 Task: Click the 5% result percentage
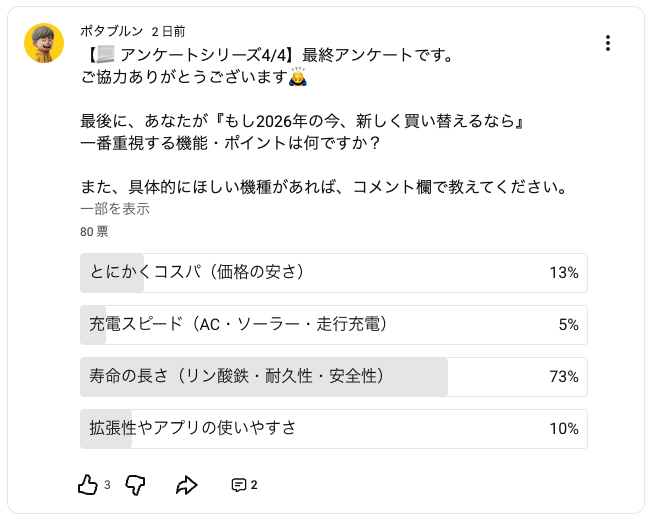(x=568, y=325)
